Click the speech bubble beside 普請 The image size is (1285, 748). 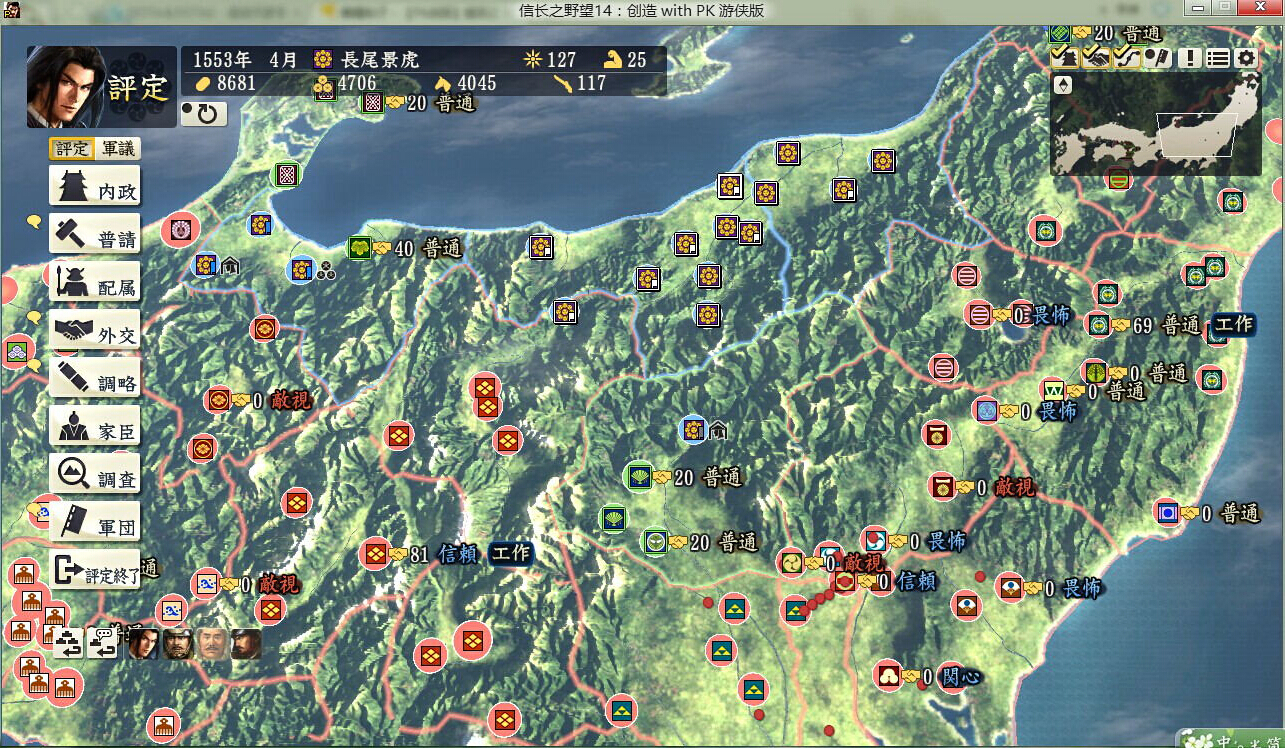pos(33,222)
